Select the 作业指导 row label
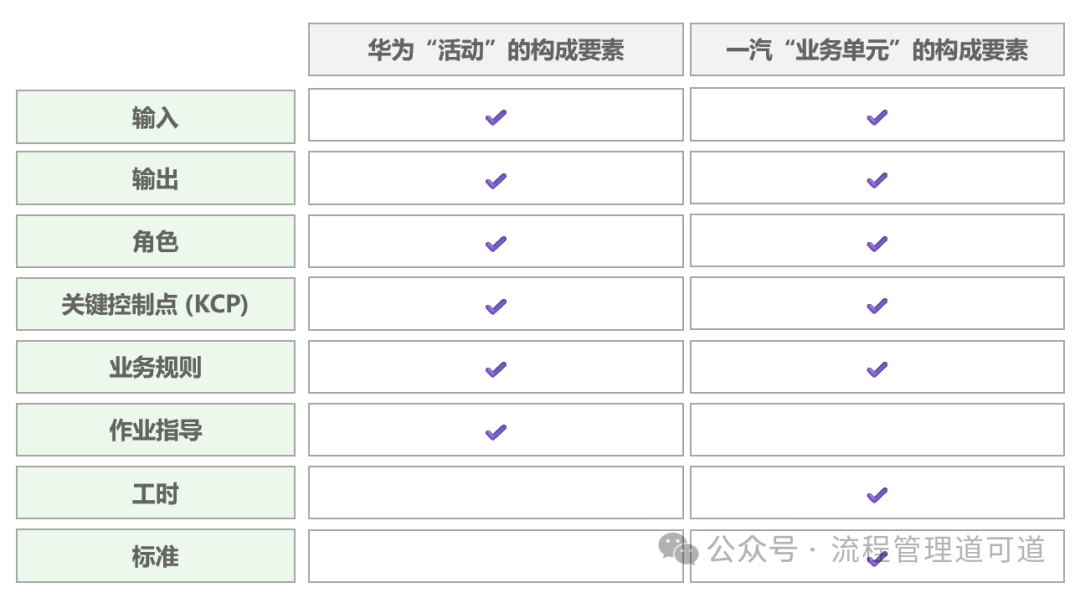 tap(155, 431)
